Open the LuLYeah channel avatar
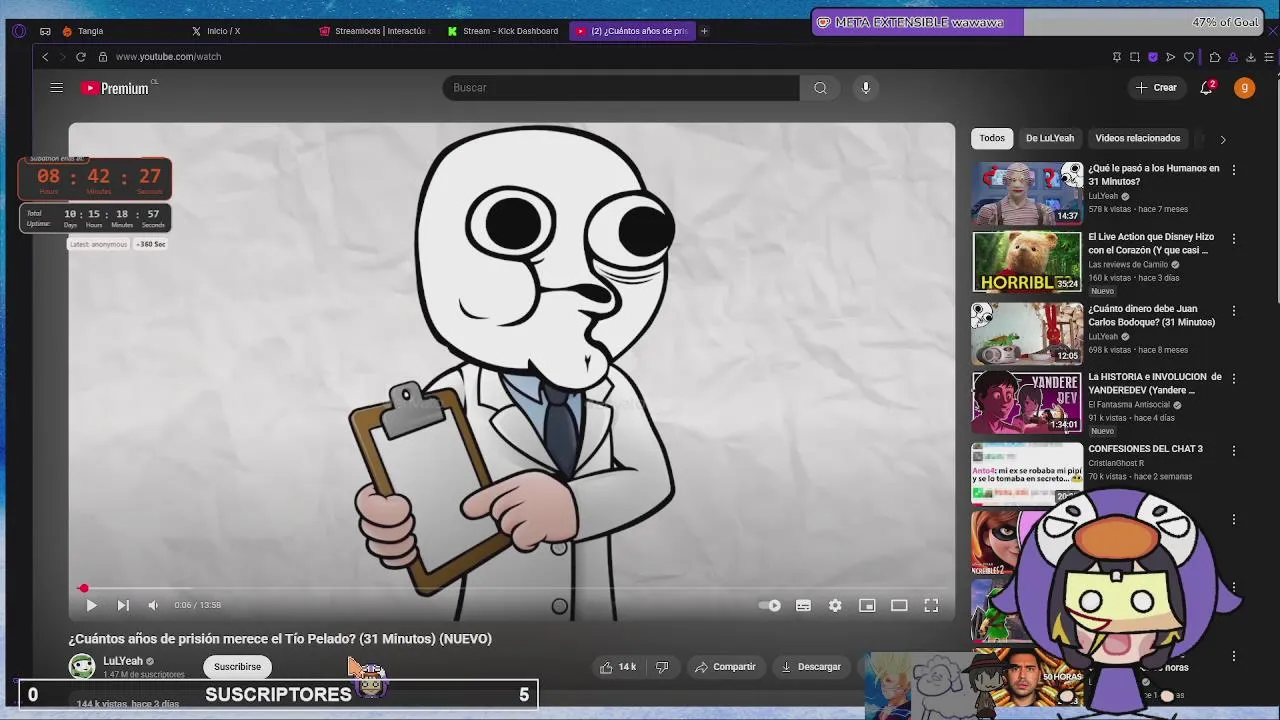1280x720 pixels. click(82, 666)
